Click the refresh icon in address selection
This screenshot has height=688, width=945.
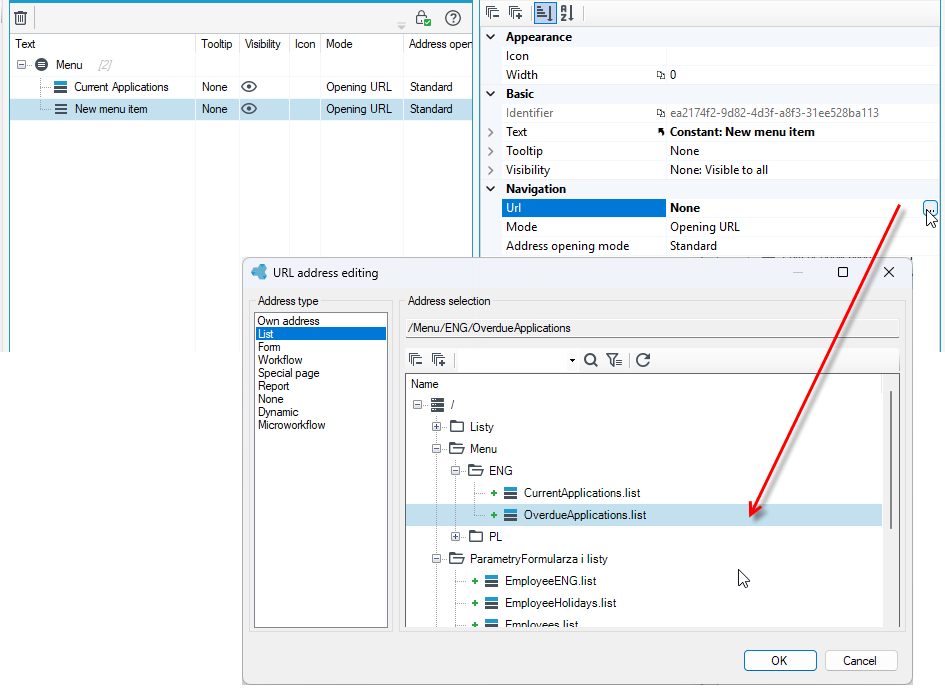click(643, 360)
